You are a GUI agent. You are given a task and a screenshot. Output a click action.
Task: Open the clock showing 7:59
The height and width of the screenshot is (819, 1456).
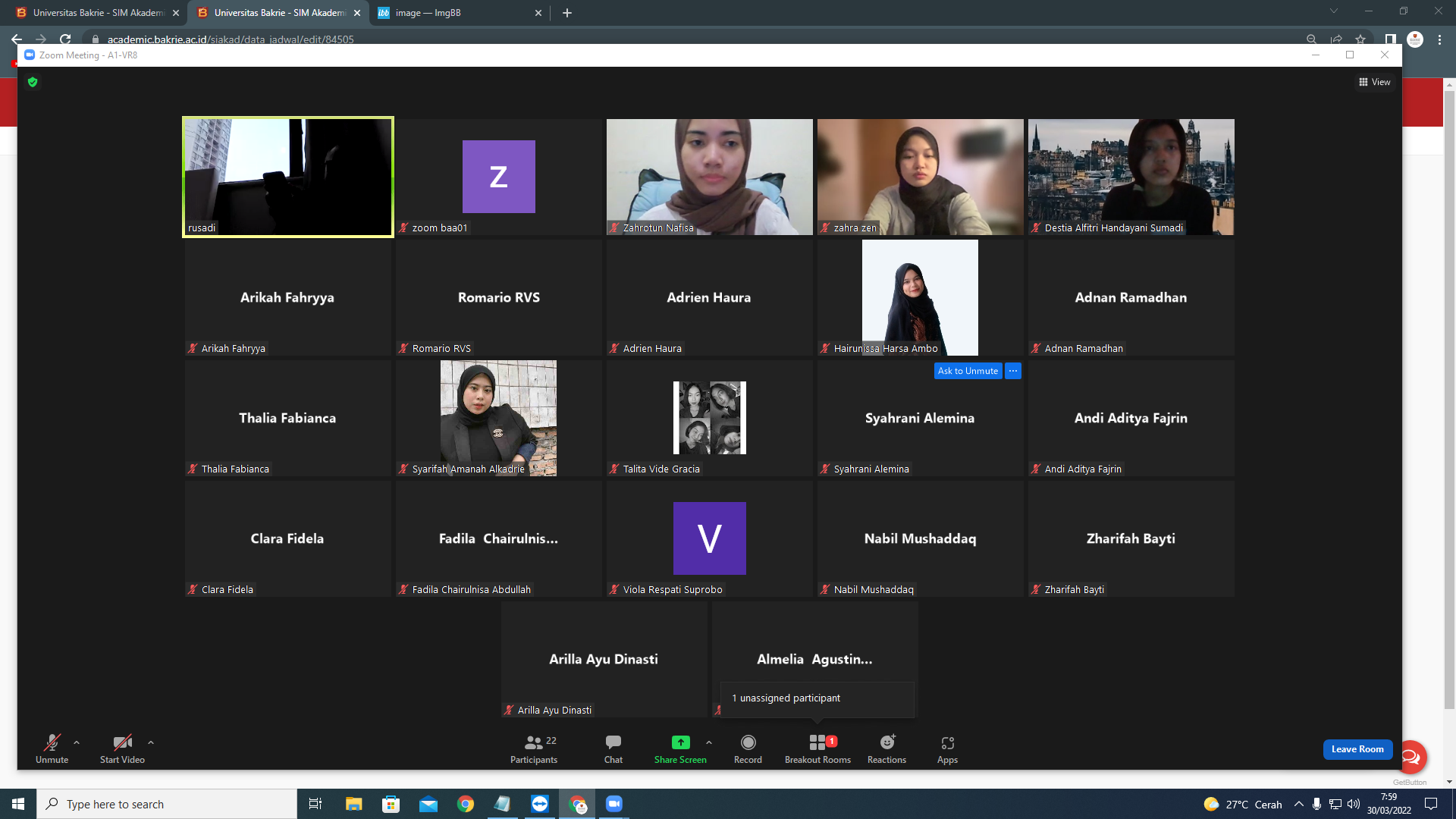1389,804
